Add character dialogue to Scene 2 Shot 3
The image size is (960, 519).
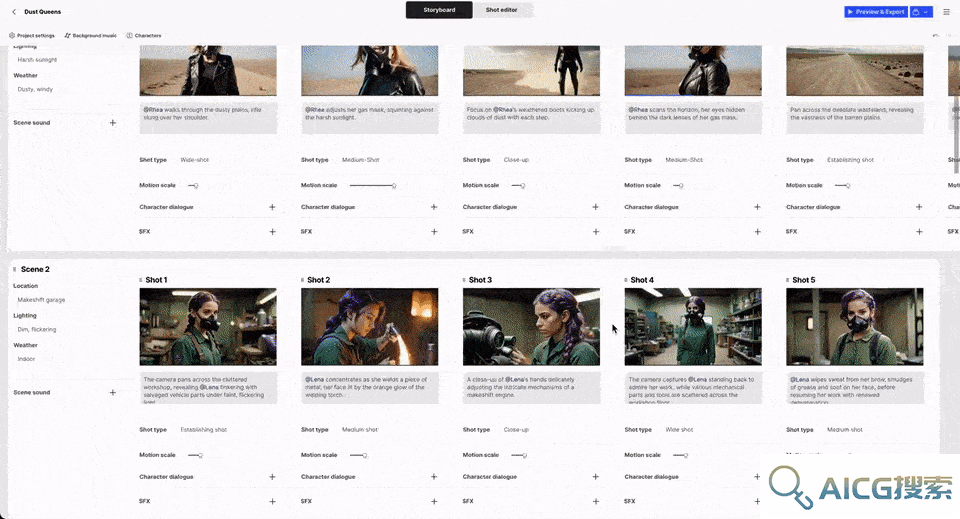[596, 477]
